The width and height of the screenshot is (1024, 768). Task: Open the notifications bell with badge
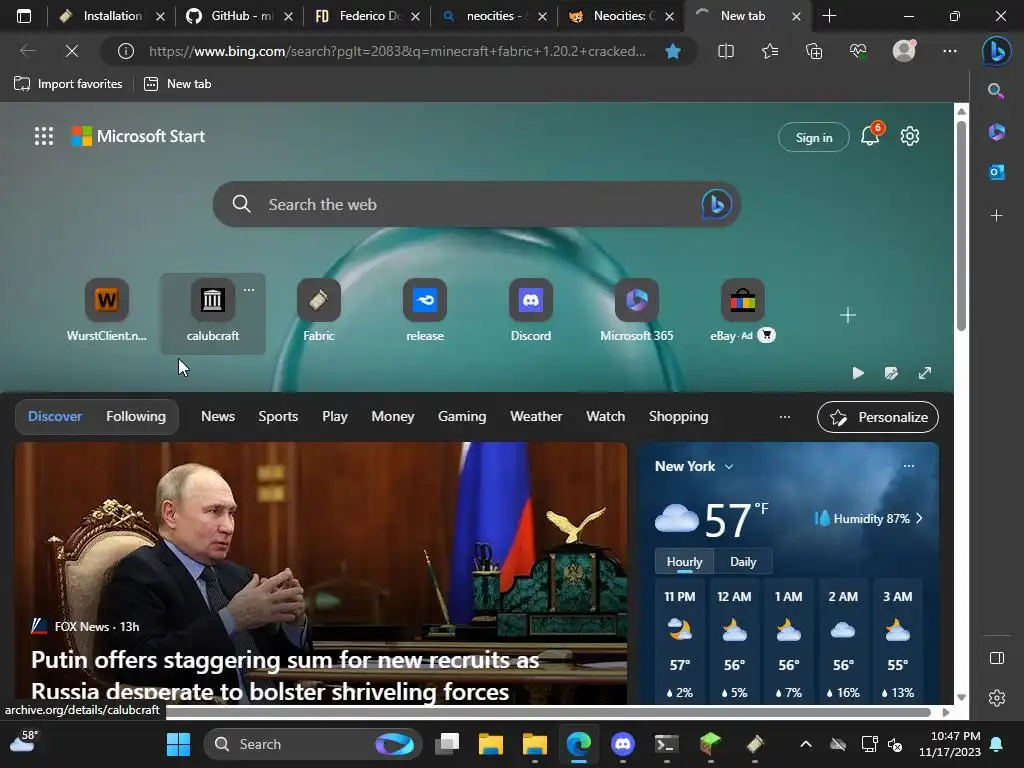click(x=871, y=135)
